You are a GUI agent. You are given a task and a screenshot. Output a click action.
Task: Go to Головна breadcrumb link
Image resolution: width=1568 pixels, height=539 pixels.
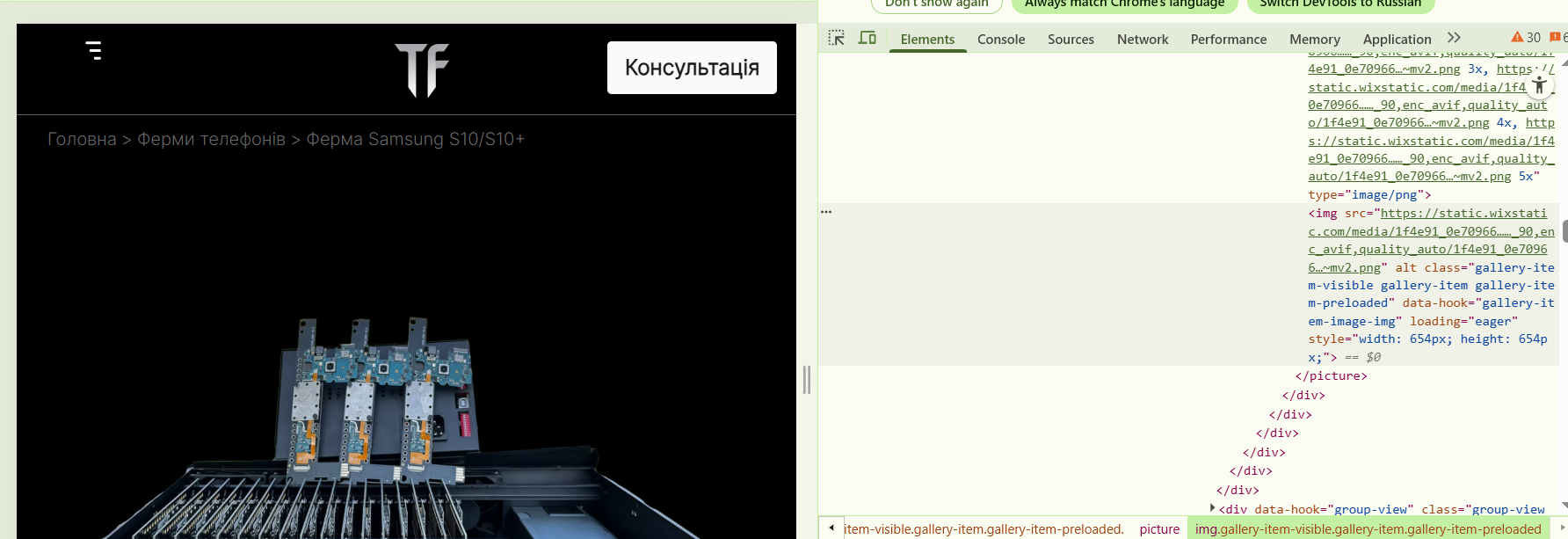point(82,139)
